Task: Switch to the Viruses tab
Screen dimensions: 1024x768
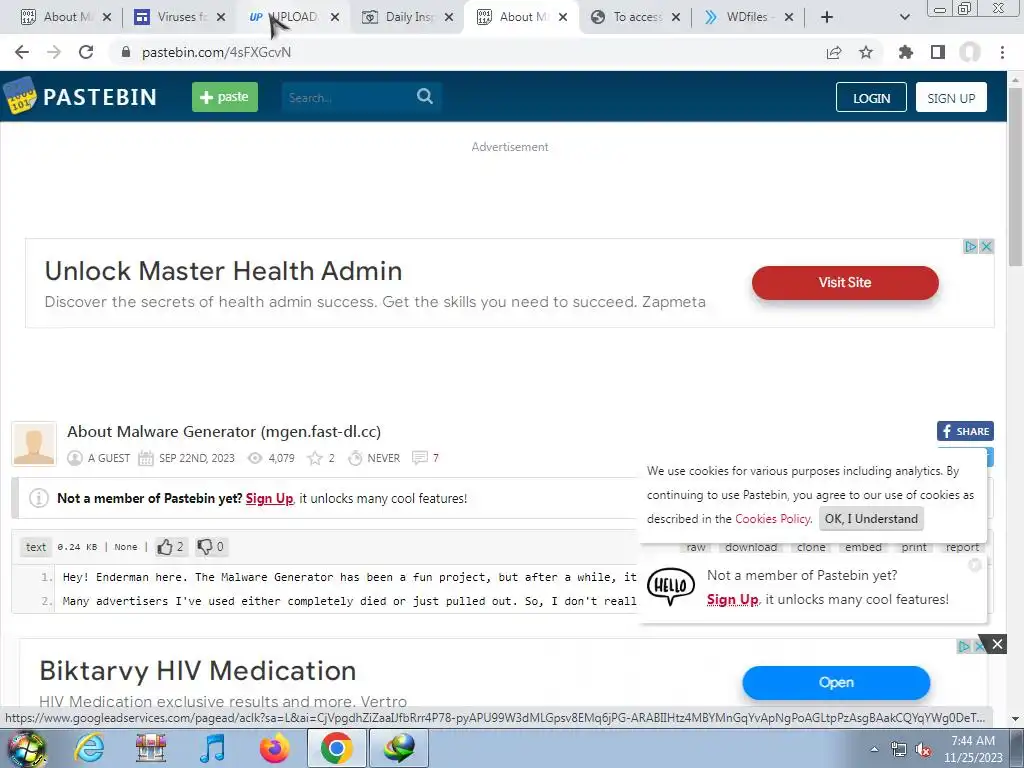Action: coord(178,17)
